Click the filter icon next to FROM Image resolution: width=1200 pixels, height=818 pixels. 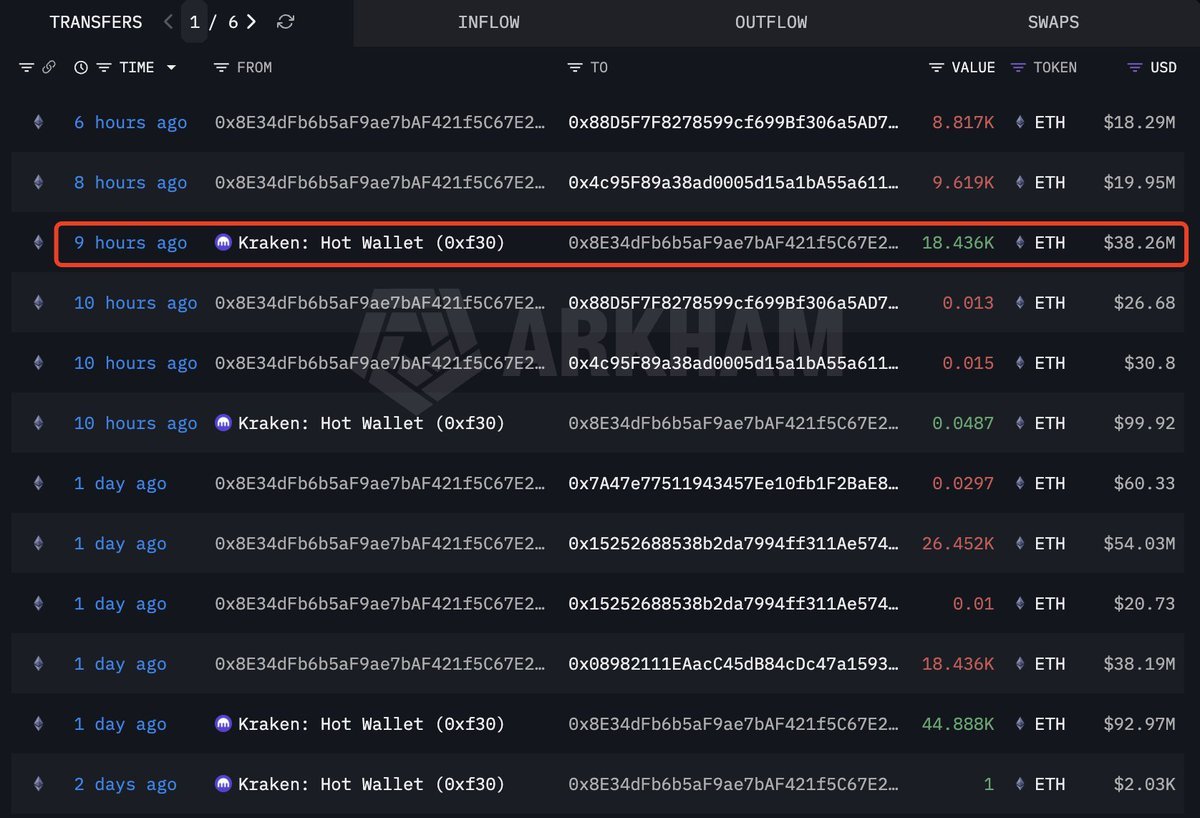[x=221, y=68]
